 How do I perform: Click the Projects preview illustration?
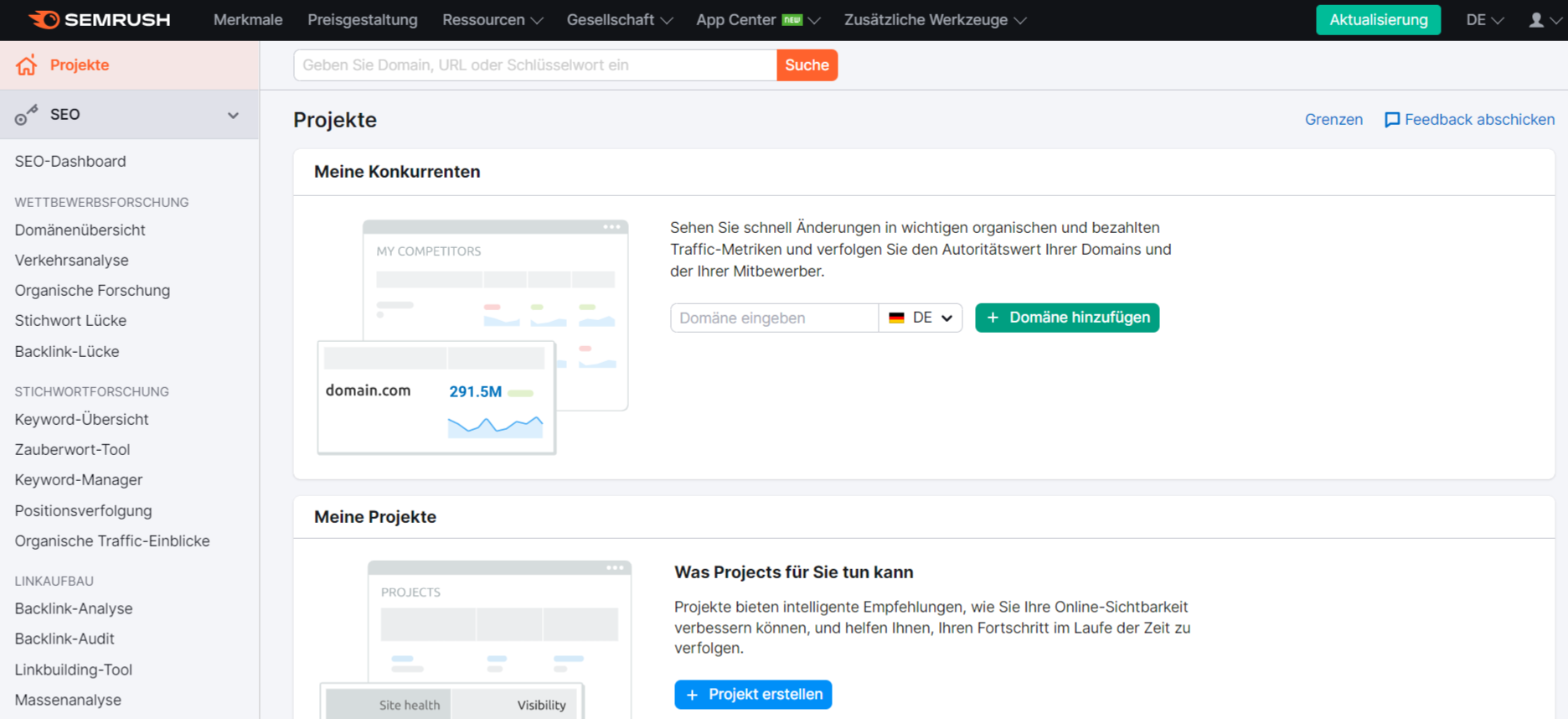pyautogui.click(x=476, y=639)
